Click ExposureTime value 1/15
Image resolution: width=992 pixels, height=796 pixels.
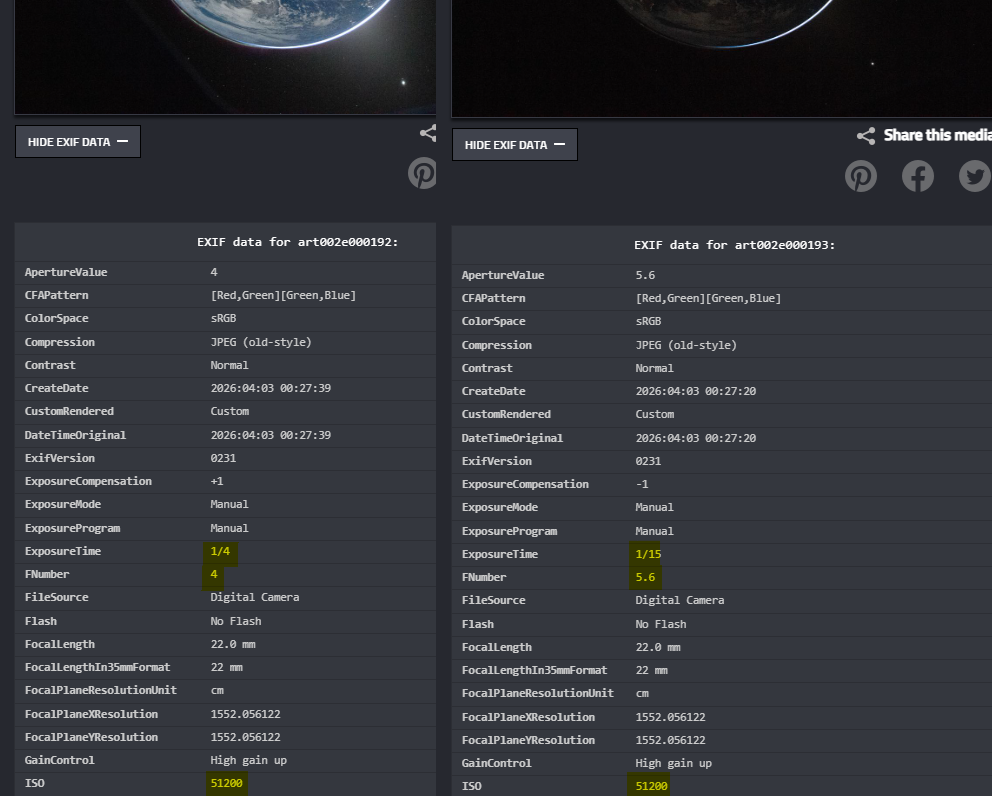coord(648,554)
